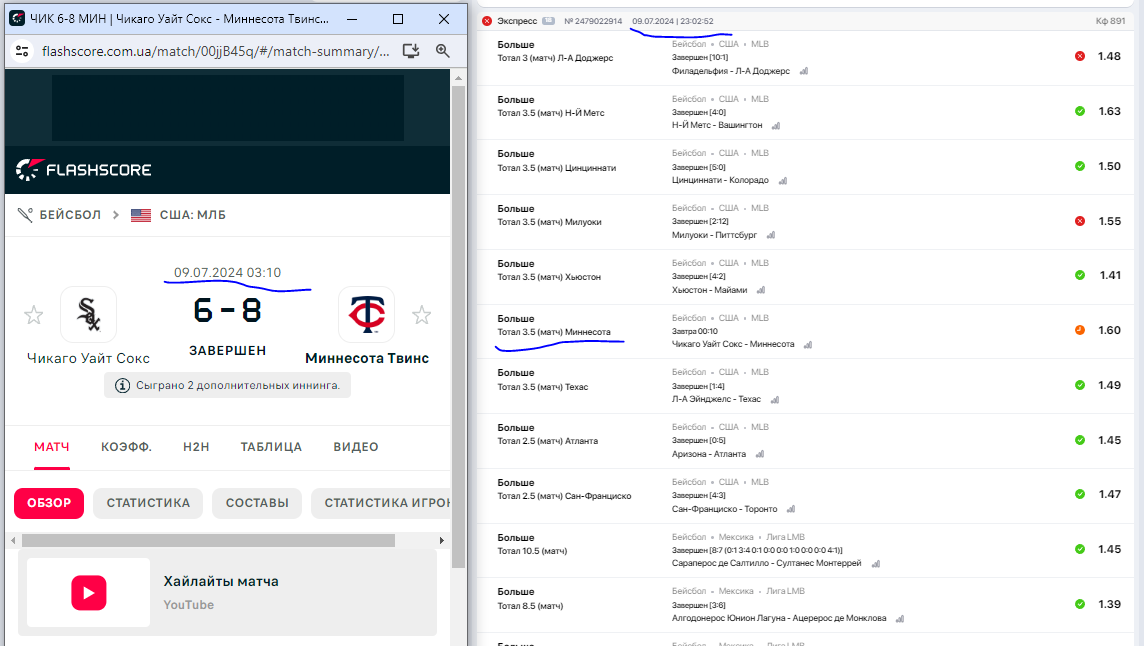This screenshot has width=1144, height=646.
Task: Click green won icon for Н-Й Метс bet
Action: (x=1080, y=111)
